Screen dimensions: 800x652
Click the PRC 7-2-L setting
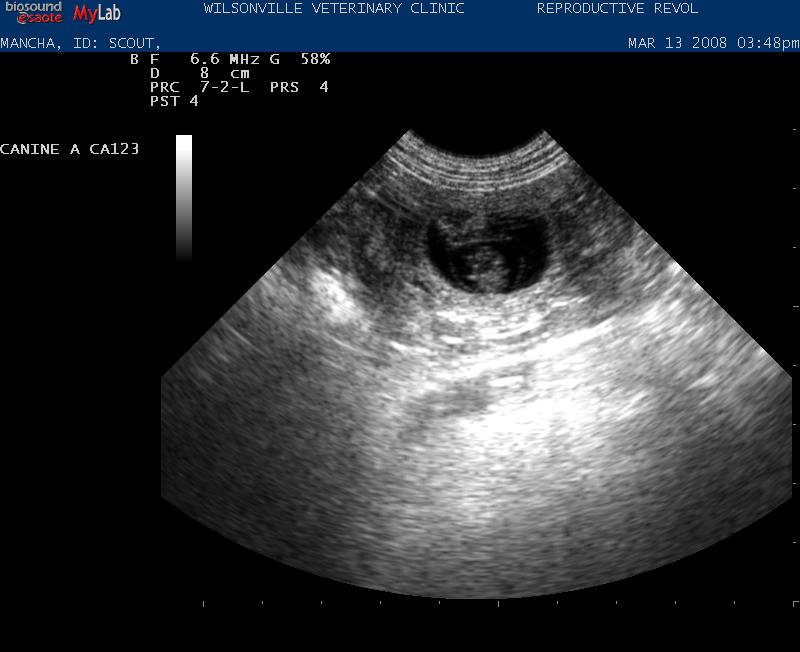tap(199, 87)
